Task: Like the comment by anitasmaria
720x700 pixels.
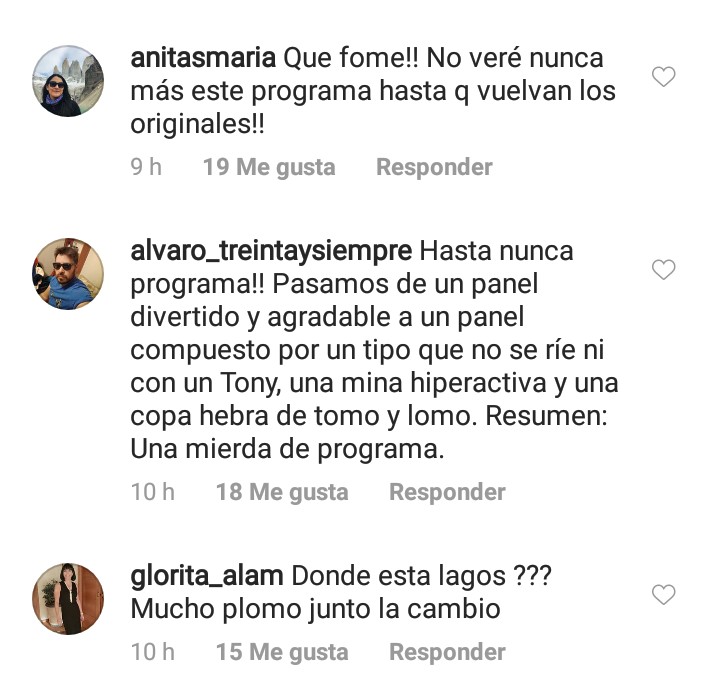Action: click(663, 76)
